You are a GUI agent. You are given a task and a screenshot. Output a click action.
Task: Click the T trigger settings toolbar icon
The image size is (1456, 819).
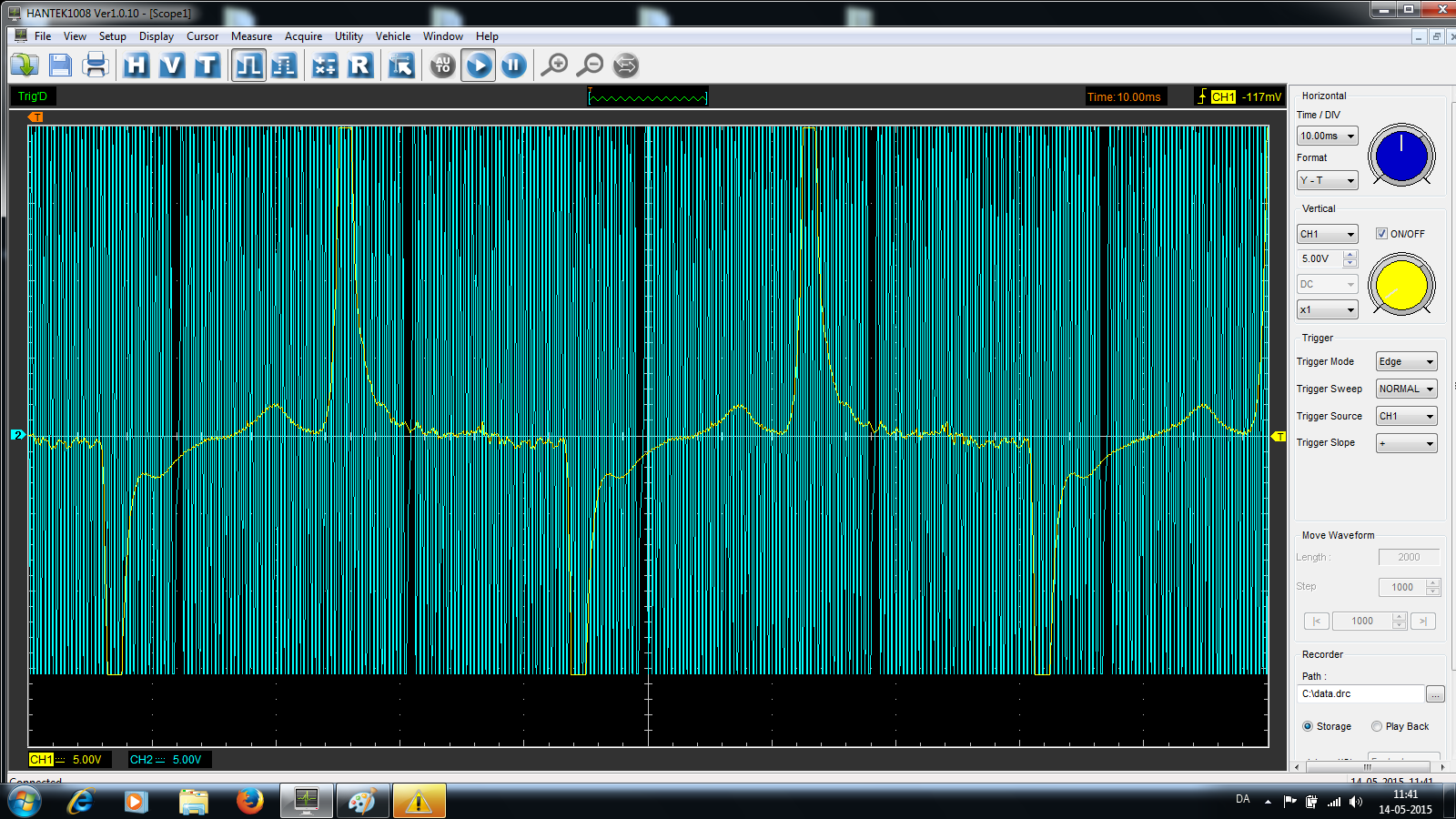pos(207,66)
